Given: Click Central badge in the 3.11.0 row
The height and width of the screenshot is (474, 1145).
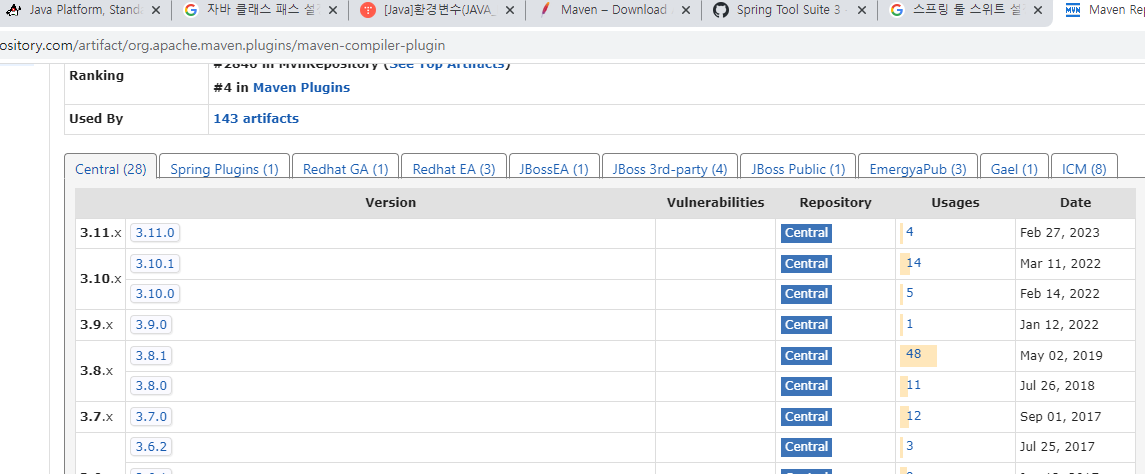Looking at the screenshot, I should point(806,233).
